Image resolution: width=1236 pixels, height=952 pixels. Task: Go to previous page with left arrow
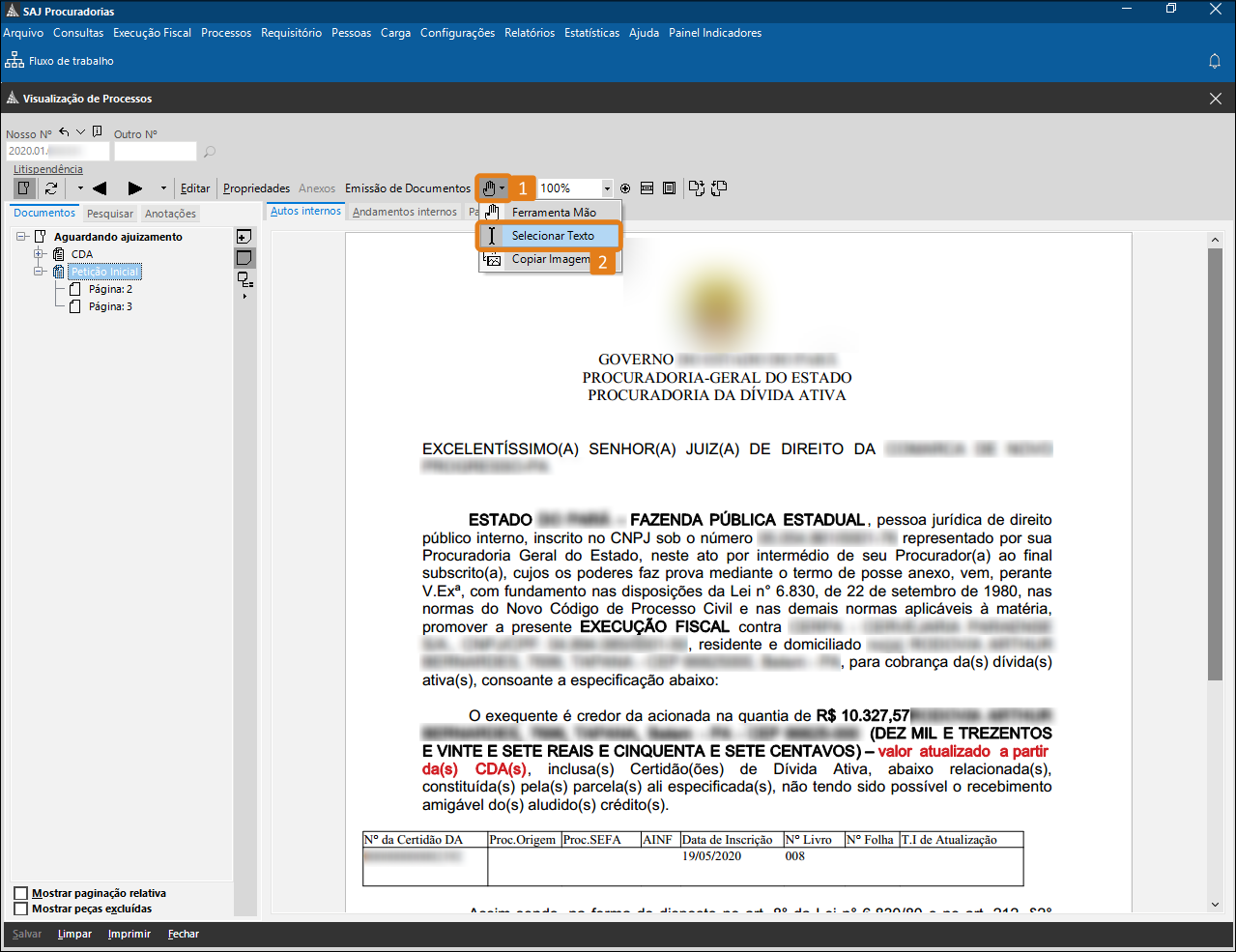100,188
